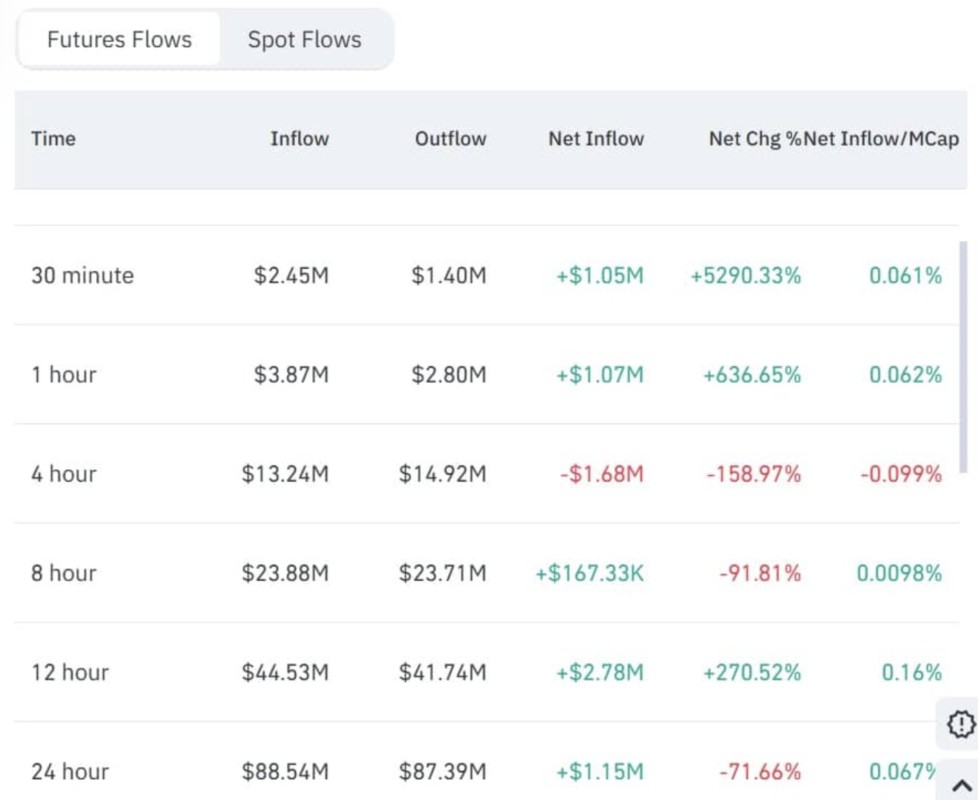
Task: Select the Futures Flows tab
Action: pyautogui.click(x=119, y=40)
